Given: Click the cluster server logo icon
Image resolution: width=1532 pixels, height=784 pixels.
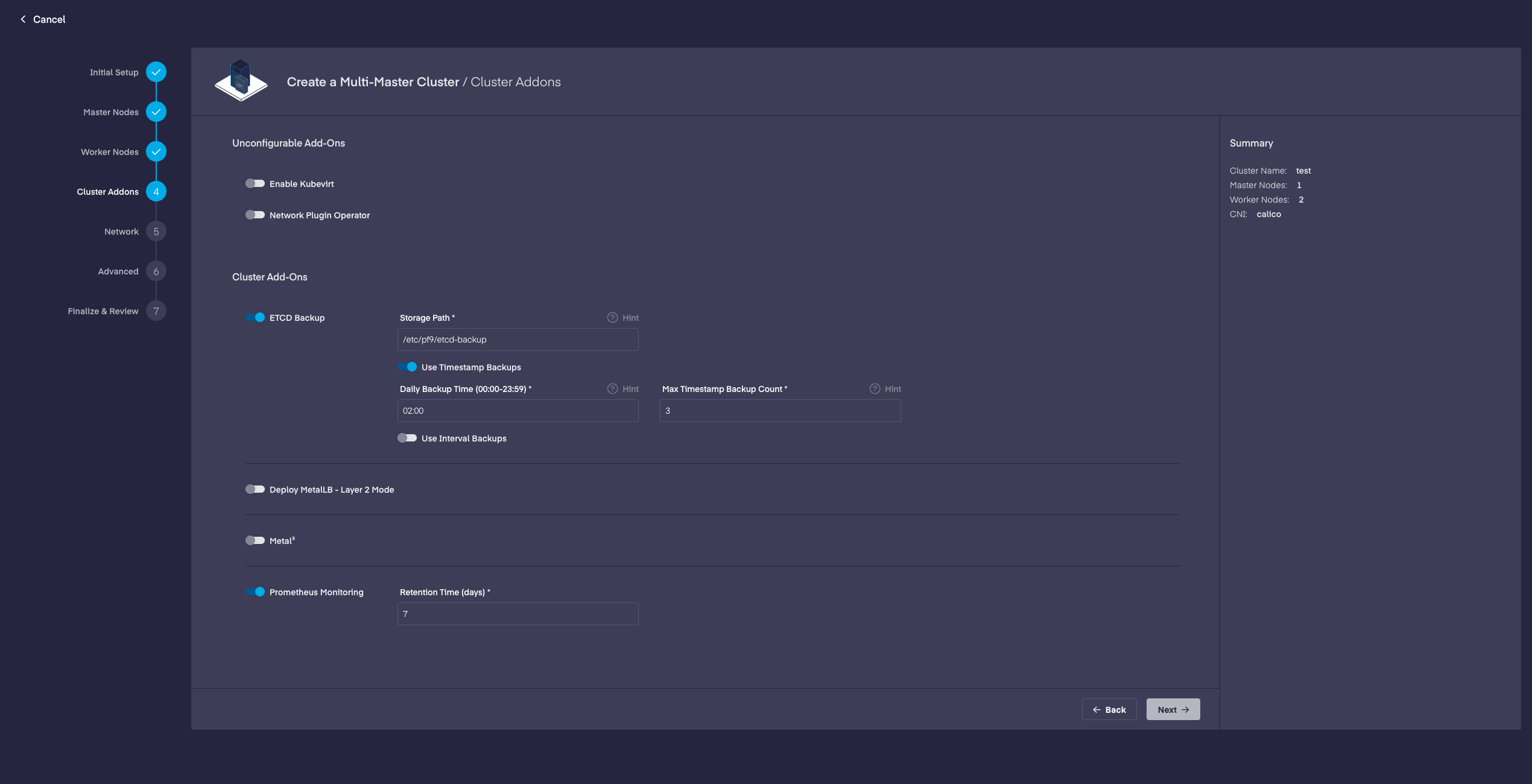Looking at the screenshot, I should click(241, 81).
